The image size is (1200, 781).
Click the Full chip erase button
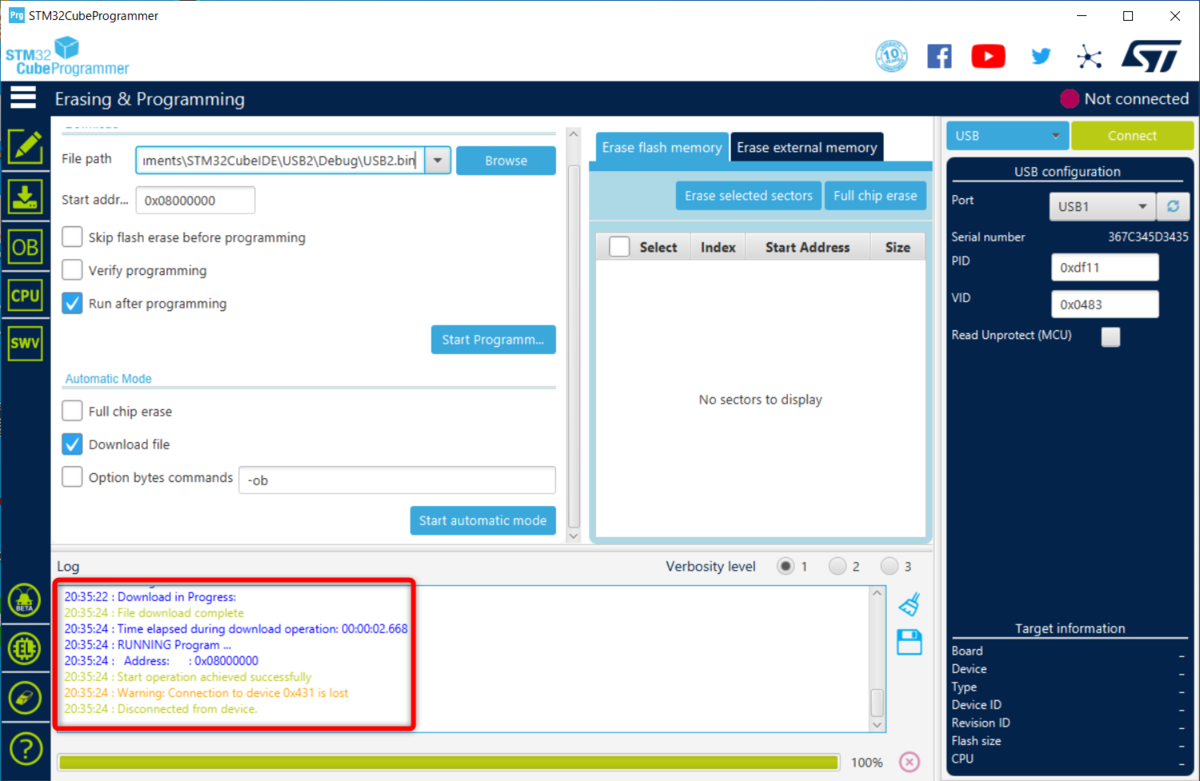(x=876, y=196)
